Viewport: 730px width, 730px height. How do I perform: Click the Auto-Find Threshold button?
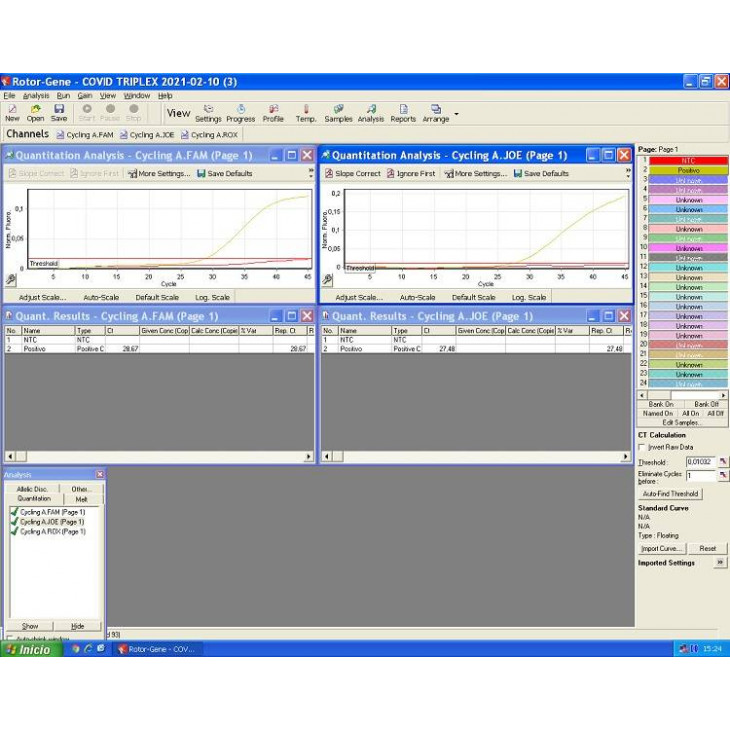(671, 494)
